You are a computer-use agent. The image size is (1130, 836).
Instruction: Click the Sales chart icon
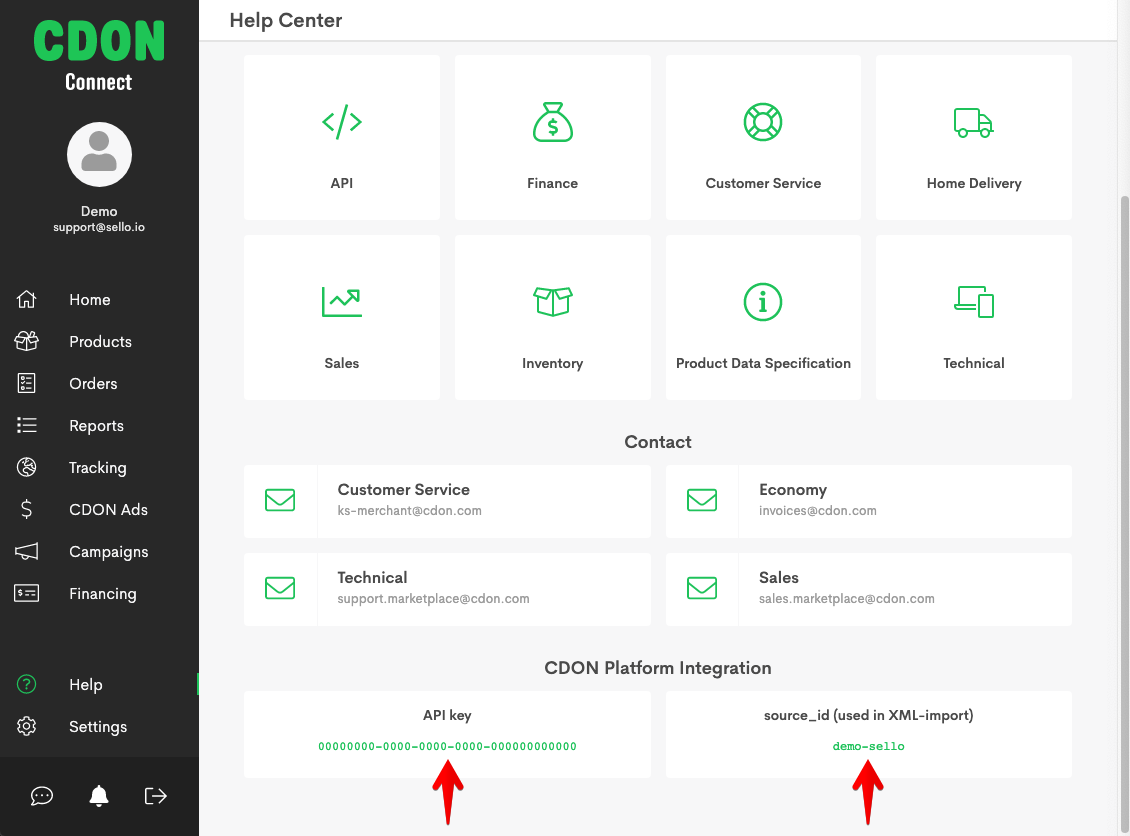(x=342, y=302)
